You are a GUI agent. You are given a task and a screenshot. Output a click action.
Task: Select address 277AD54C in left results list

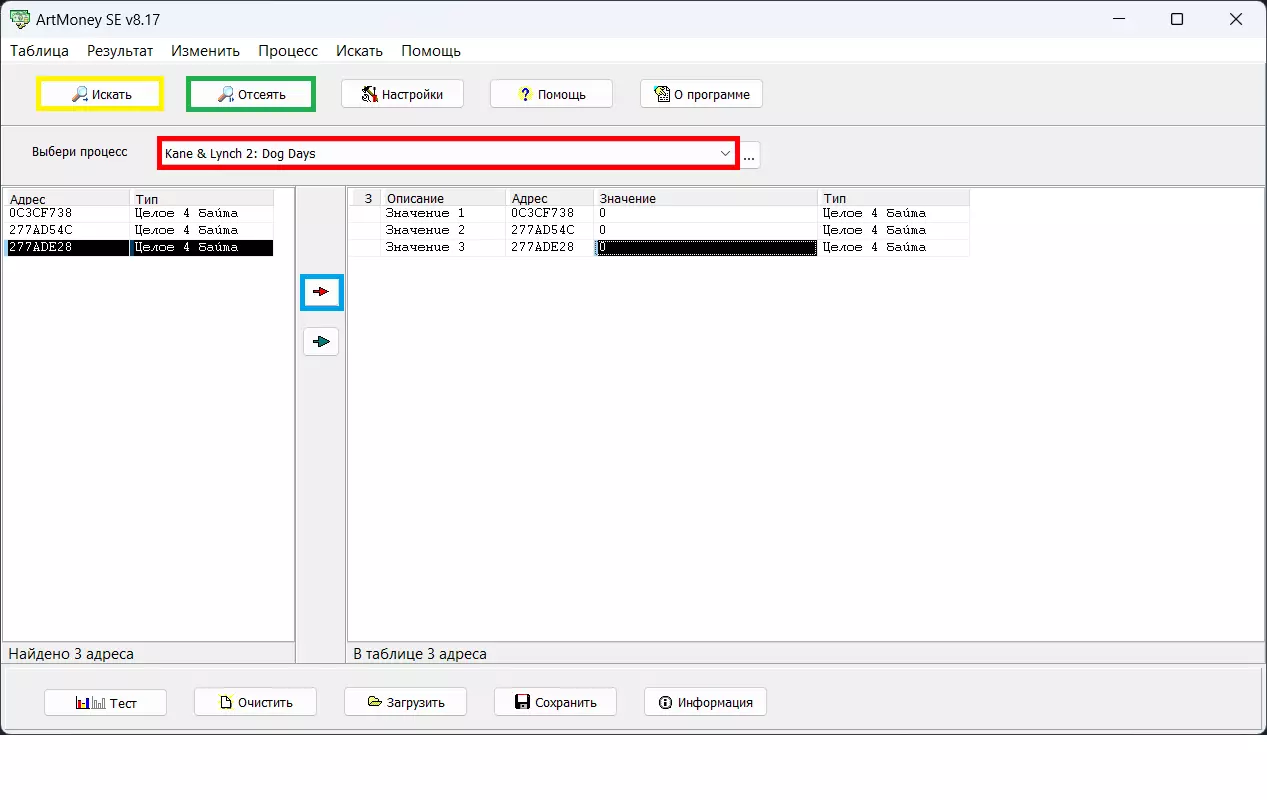139,230
